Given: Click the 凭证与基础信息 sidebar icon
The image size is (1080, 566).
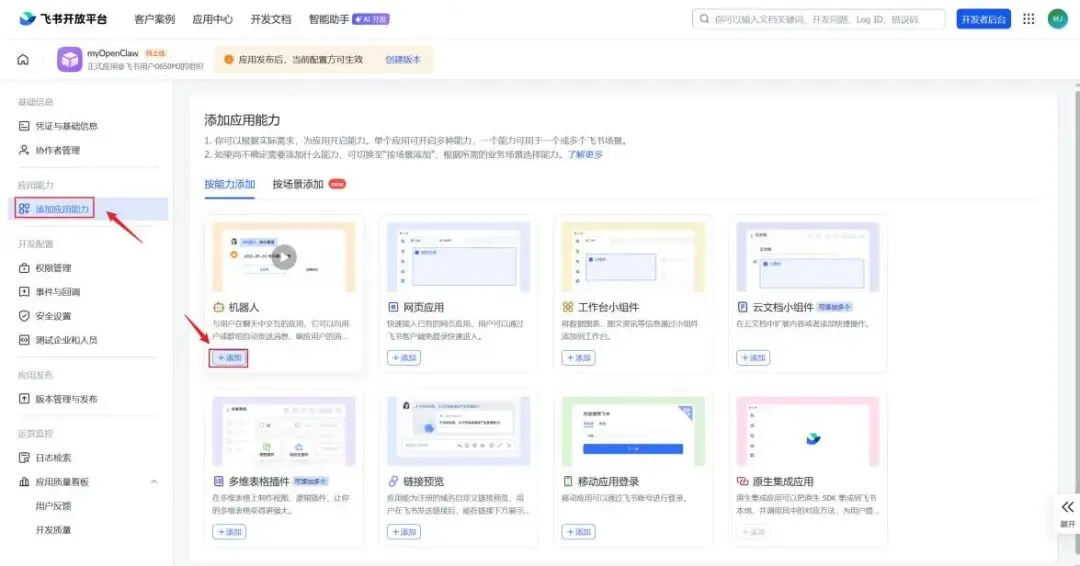Looking at the screenshot, I should point(24,126).
